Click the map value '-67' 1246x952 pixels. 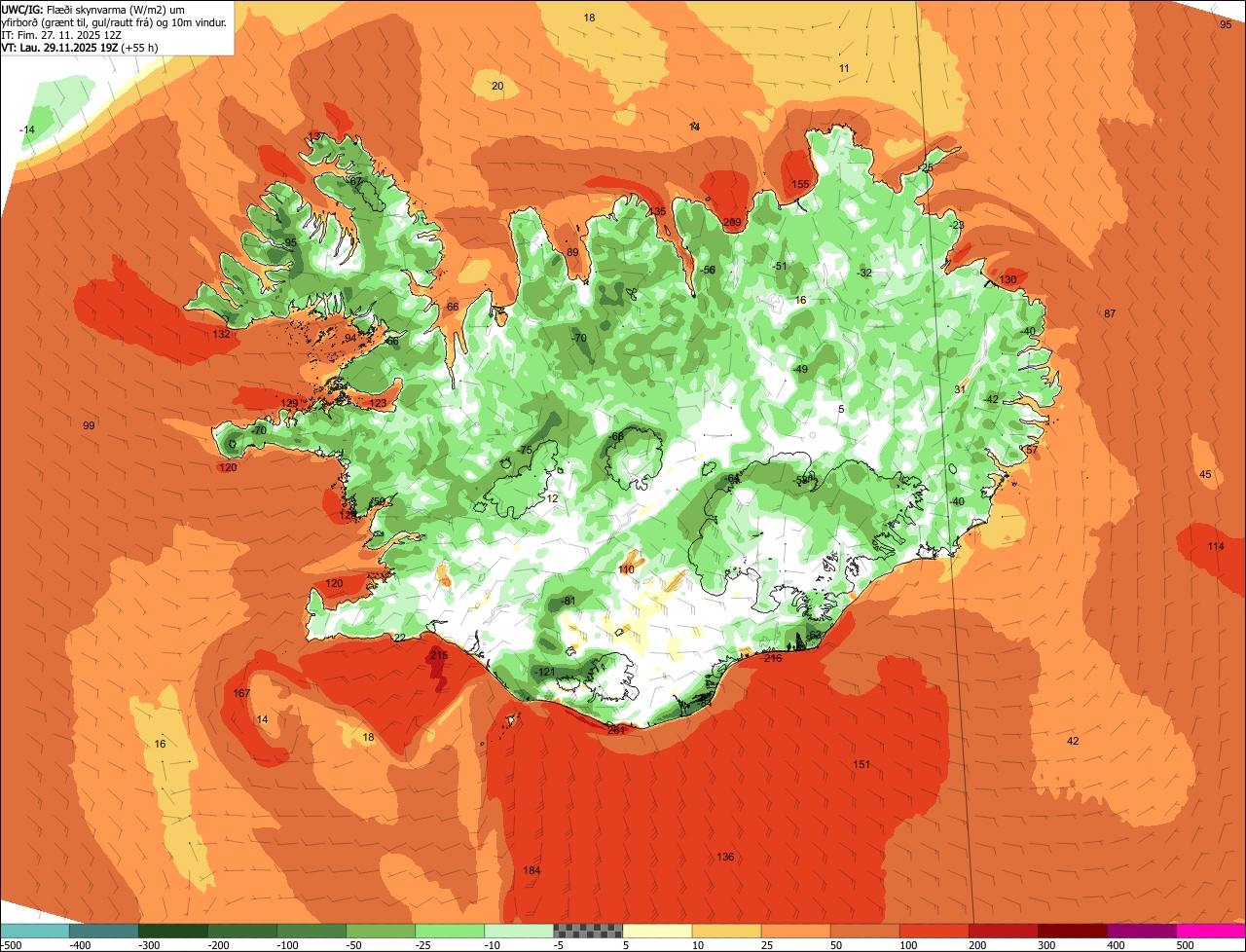pyautogui.click(x=354, y=181)
